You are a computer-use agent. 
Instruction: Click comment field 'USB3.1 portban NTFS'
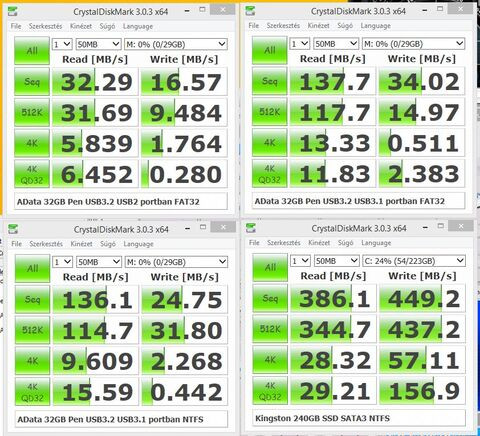121,419
